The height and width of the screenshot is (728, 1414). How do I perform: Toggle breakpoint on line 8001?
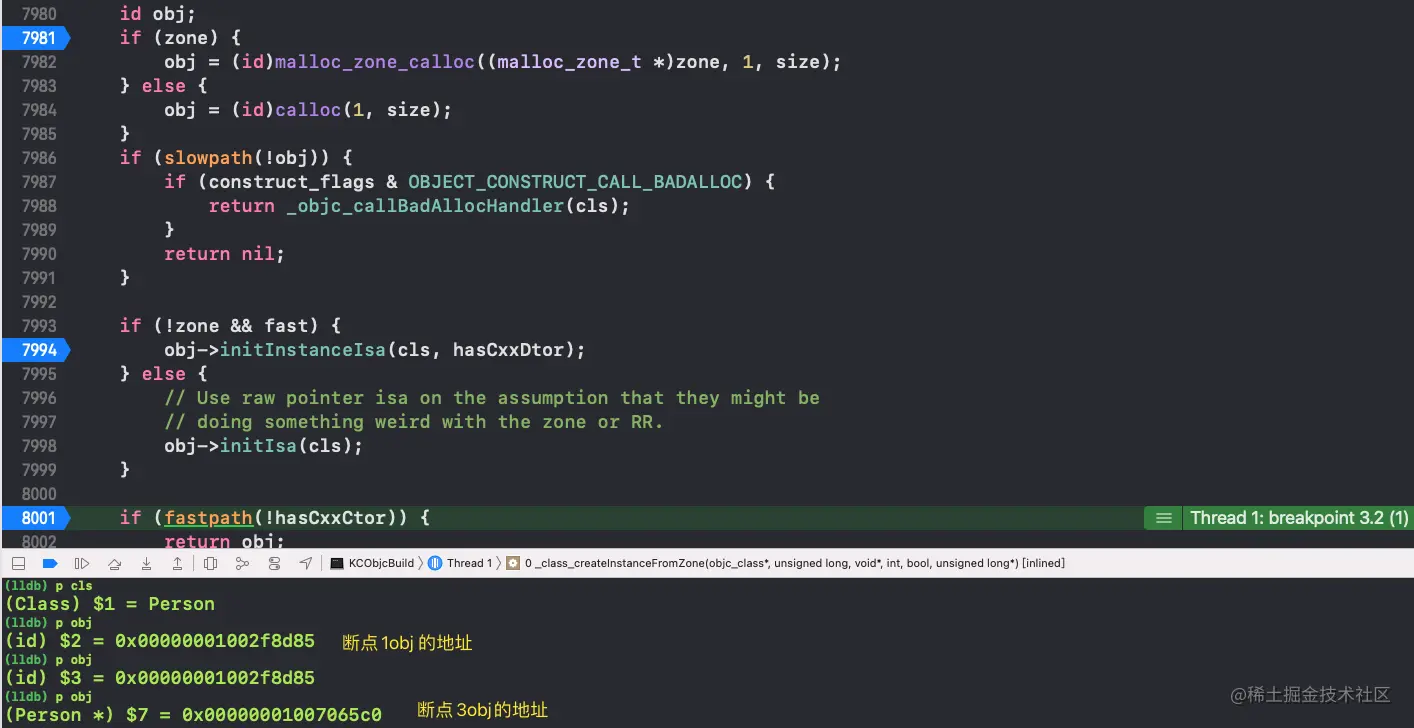click(35, 518)
